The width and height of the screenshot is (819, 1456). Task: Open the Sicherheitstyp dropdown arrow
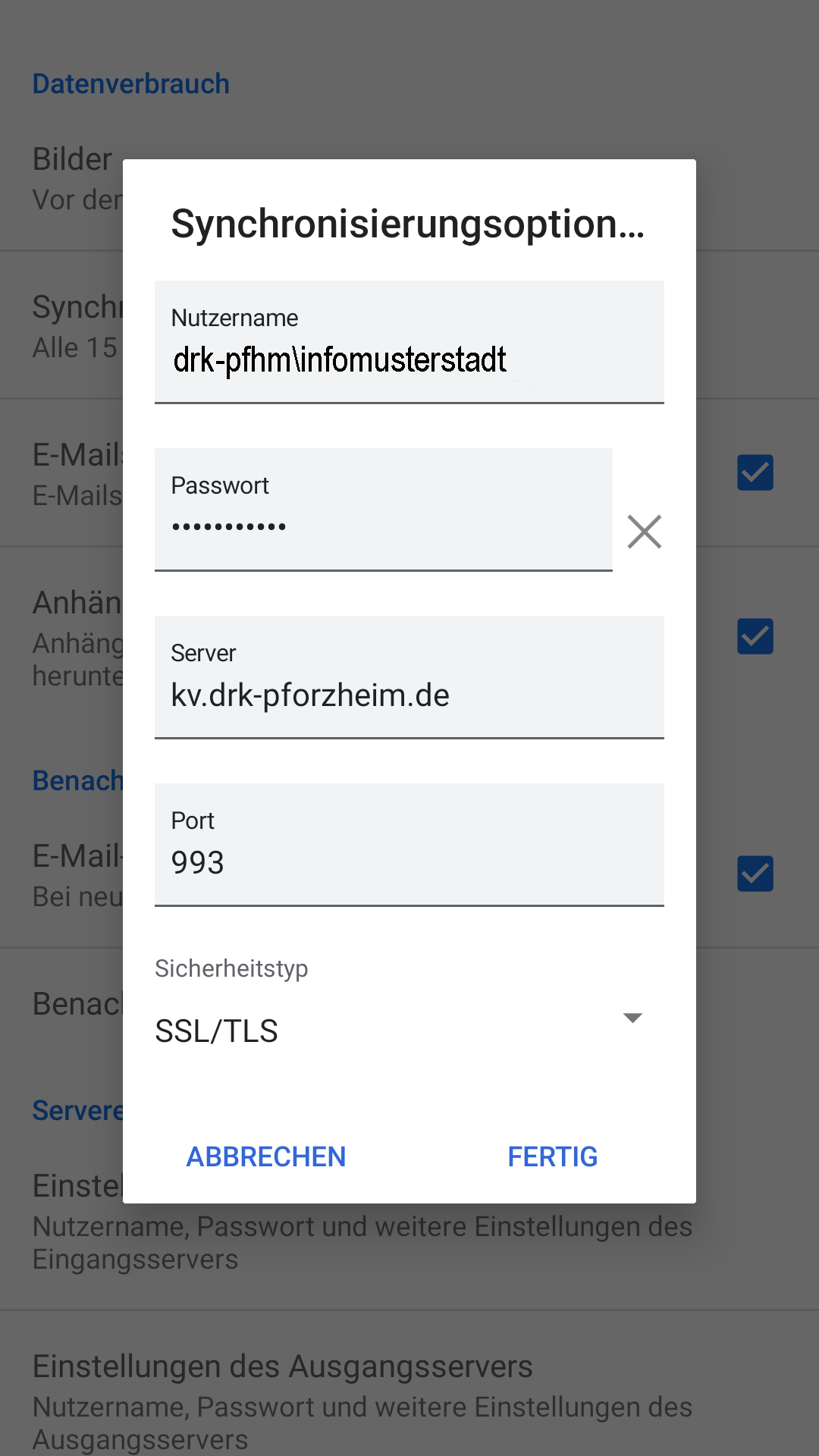pos(632,1018)
